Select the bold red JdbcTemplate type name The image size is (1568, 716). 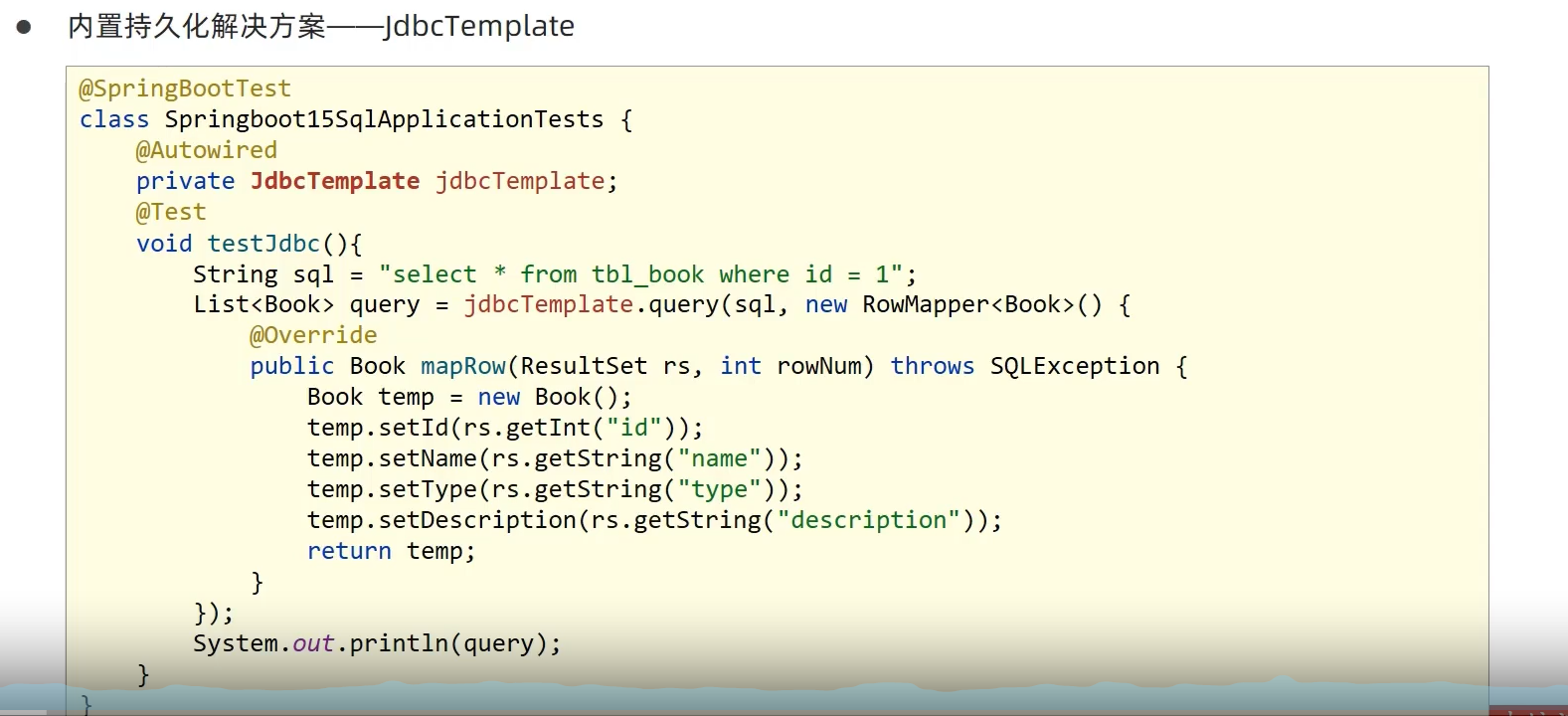pos(335,181)
